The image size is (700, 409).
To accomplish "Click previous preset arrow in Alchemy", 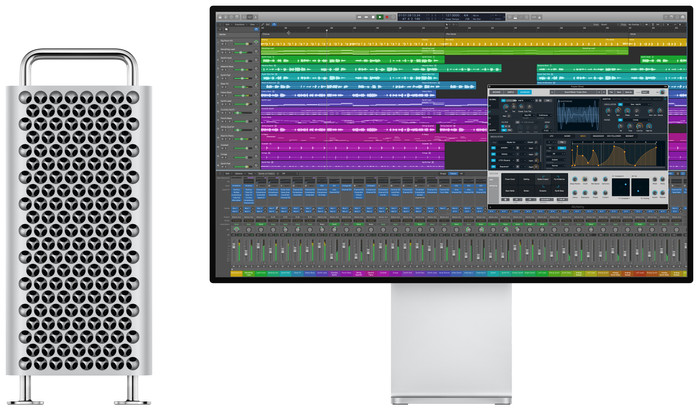I will (599, 92).
